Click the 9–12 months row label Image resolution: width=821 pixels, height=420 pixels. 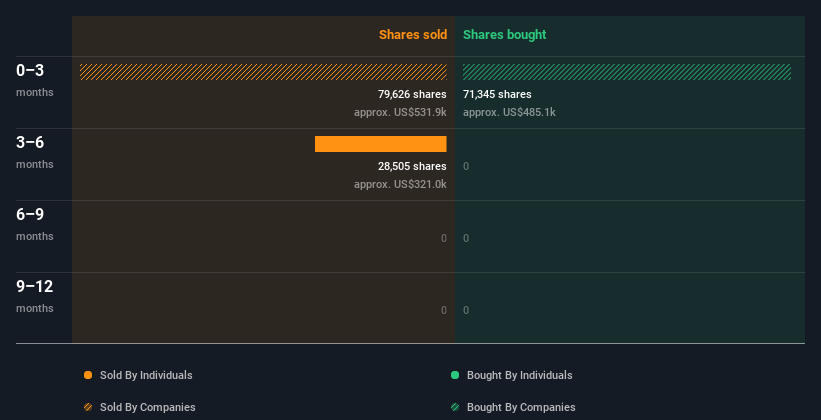tap(35, 296)
